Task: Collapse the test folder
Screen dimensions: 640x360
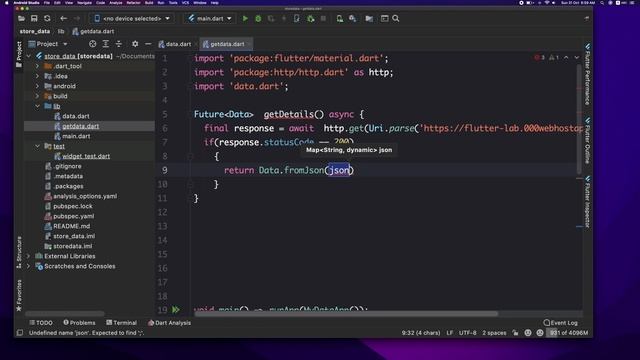Action: tap(38, 146)
